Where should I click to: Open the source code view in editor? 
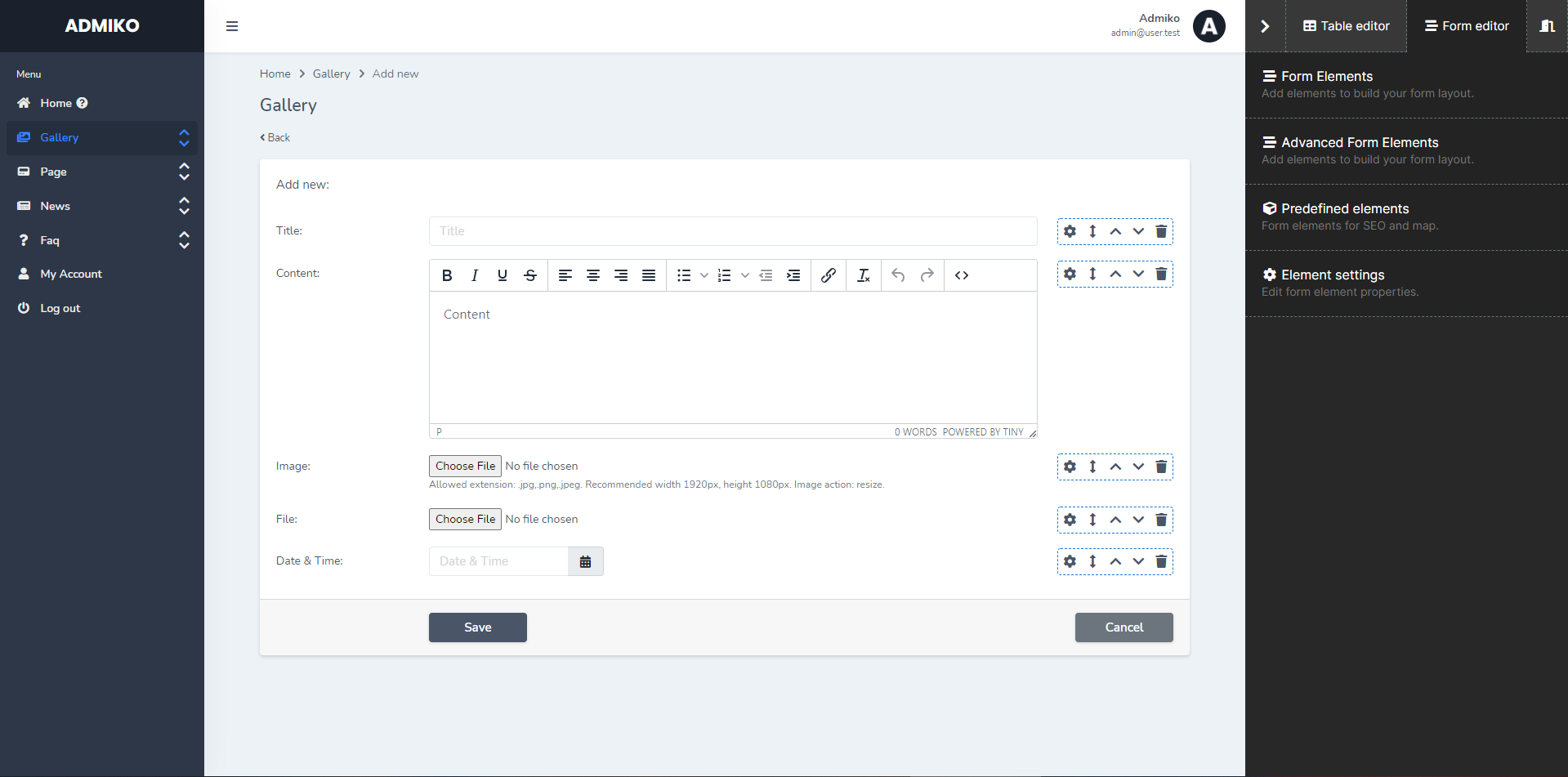coord(961,275)
